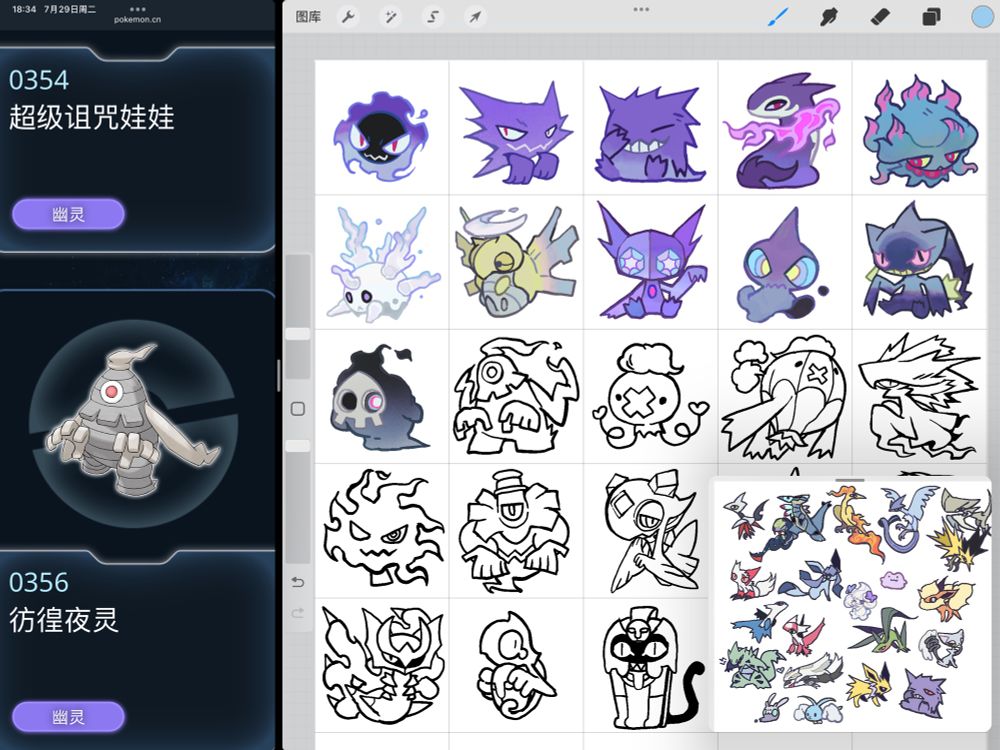Image resolution: width=1000 pixels, height=750 pixels.
Task: Tap the Dusclops image in the Pokédex
Action: click(132, 421)
